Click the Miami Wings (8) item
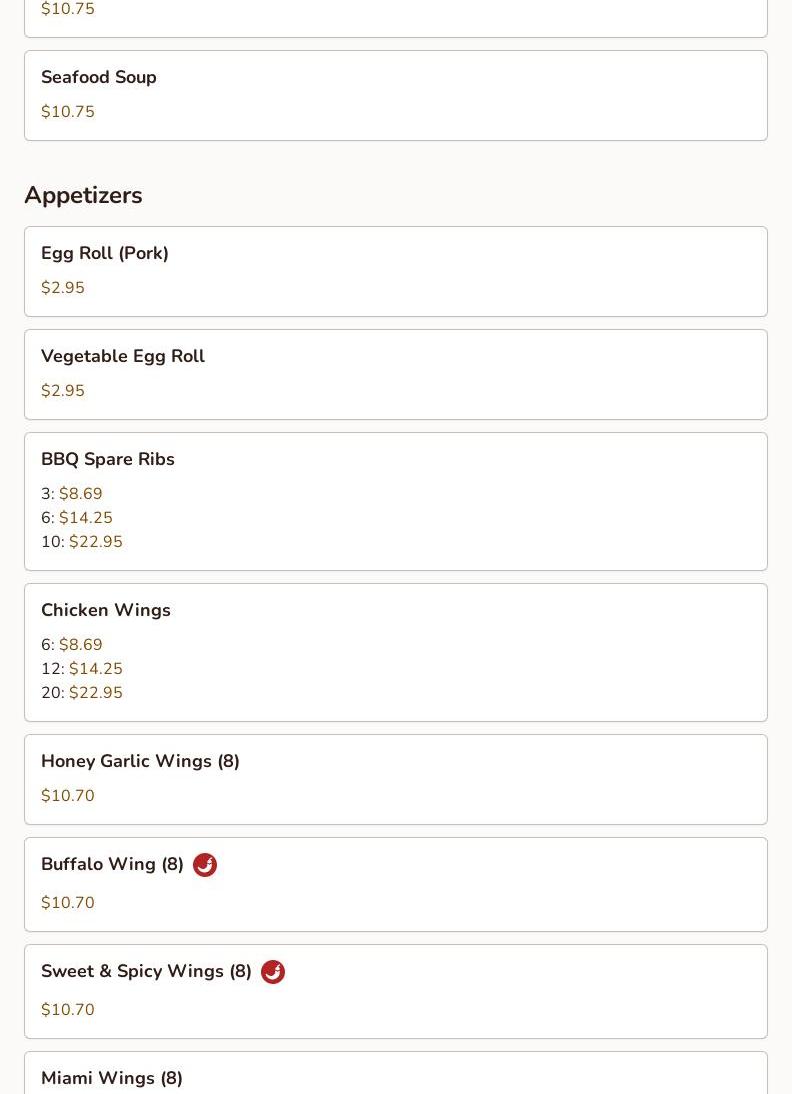Viewport: 792px width, 1094px height. 396,1073
